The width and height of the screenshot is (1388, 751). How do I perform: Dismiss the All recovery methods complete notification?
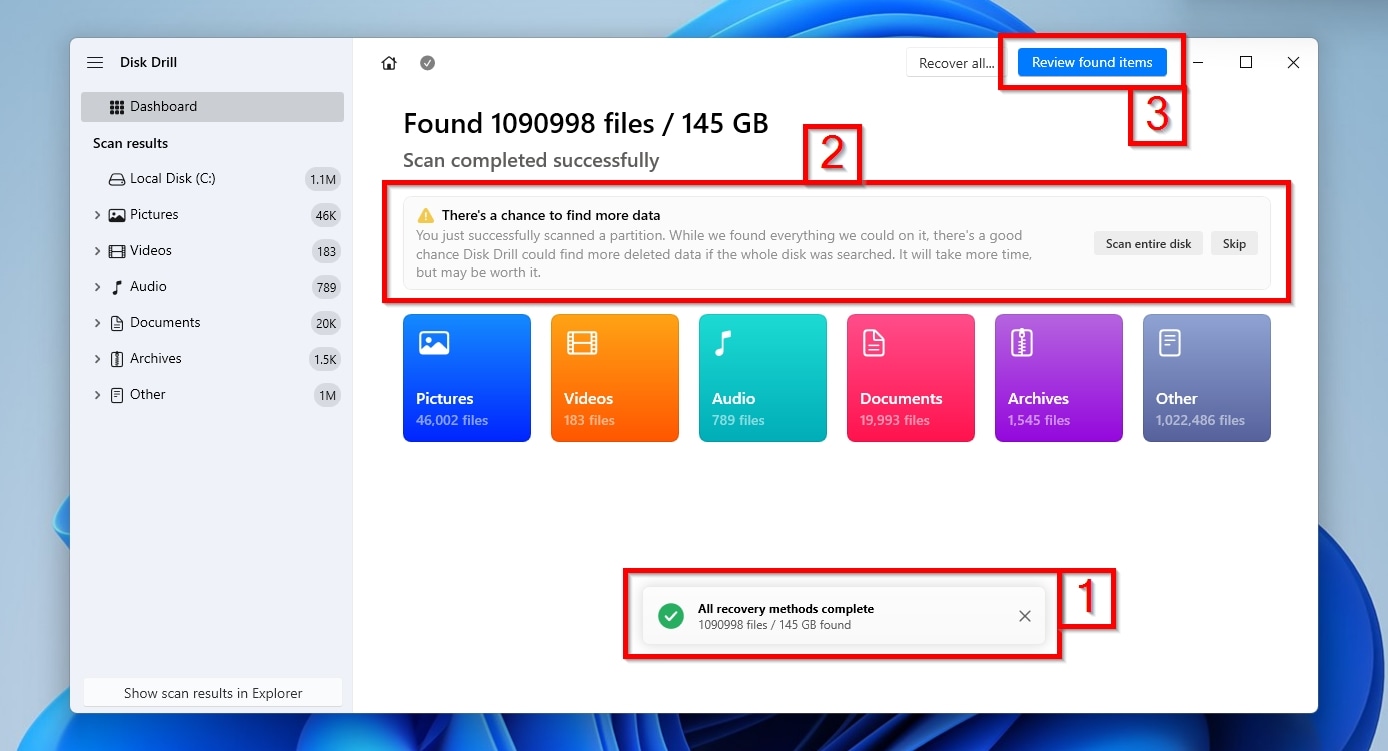(1025, 616)
